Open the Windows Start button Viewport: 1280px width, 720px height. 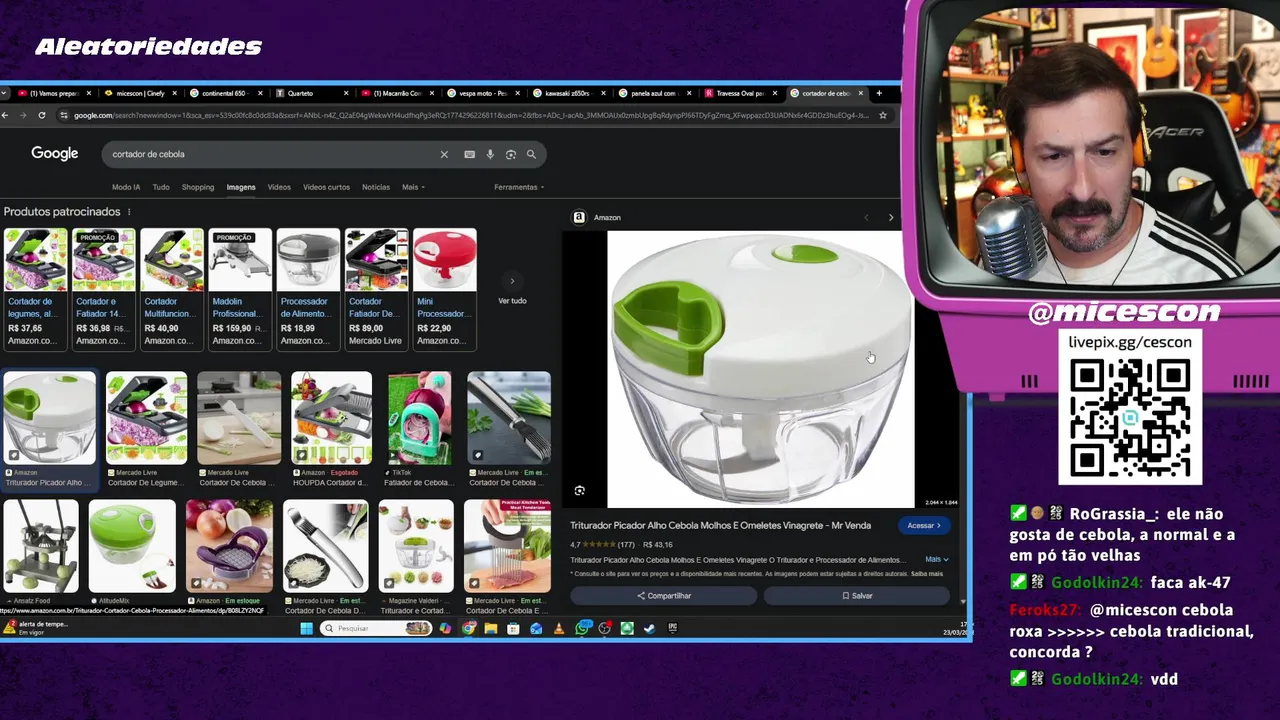(306, 628)
